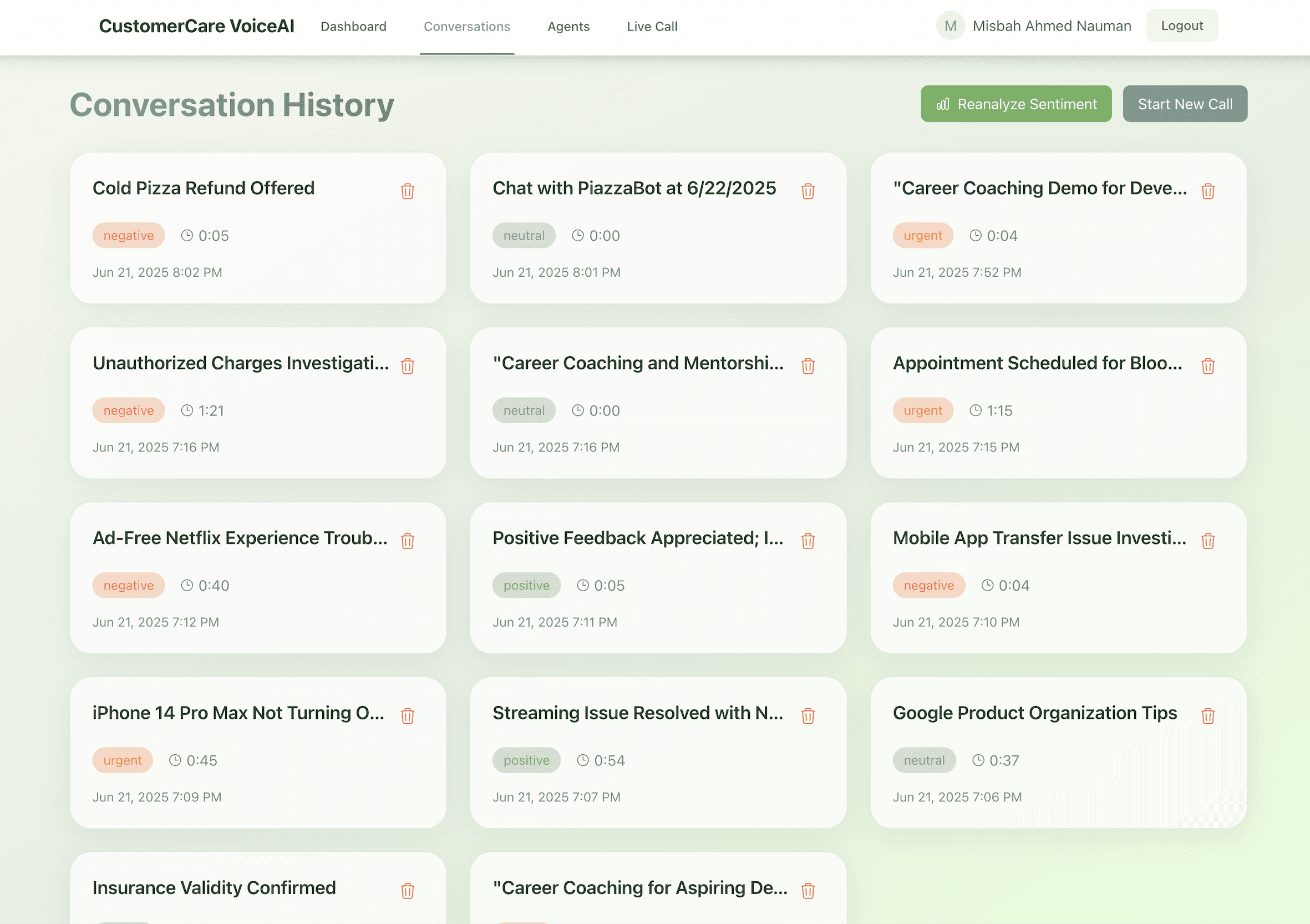Click negative badge on Cold Pizza card
Viewport: 1310px width, 924px height.
pyautogui.click(x=128, y=235)
